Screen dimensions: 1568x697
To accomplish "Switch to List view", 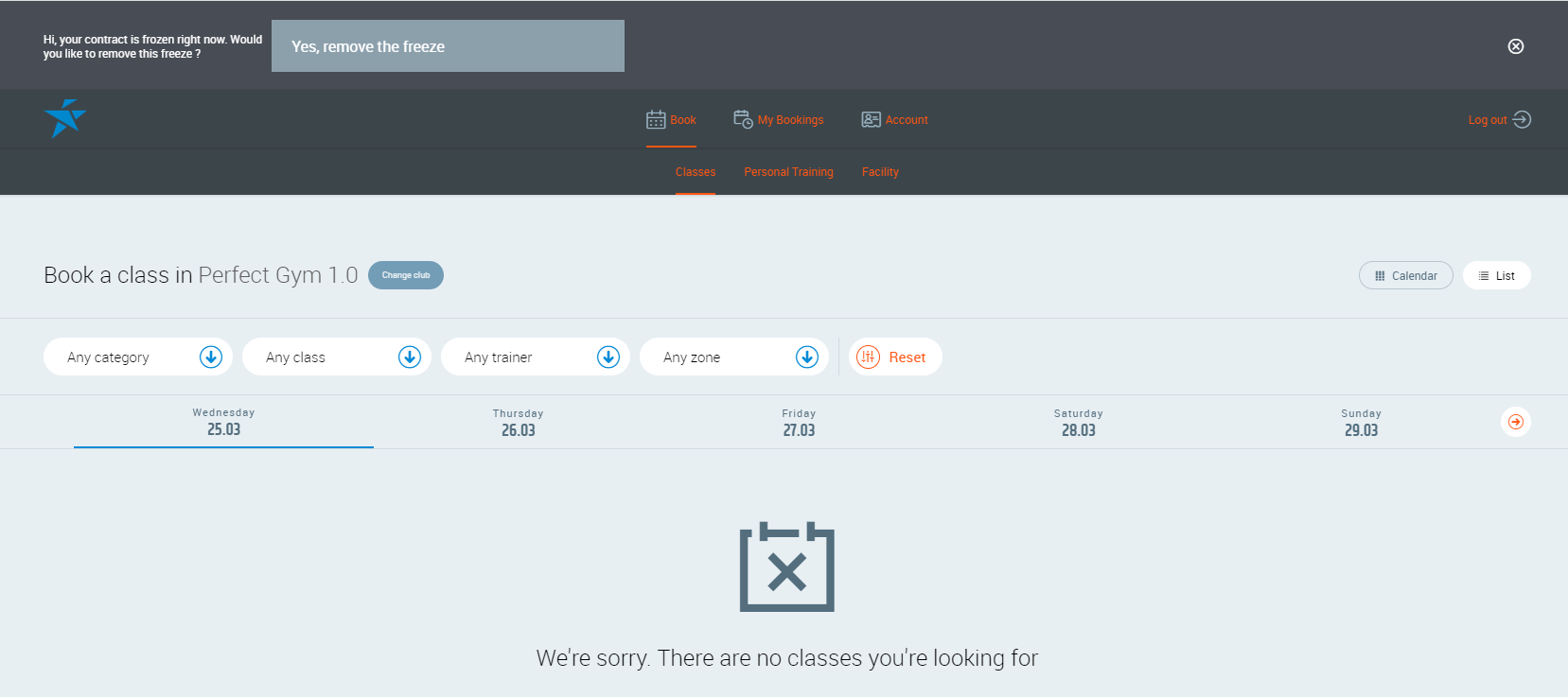I will 1496,276.
